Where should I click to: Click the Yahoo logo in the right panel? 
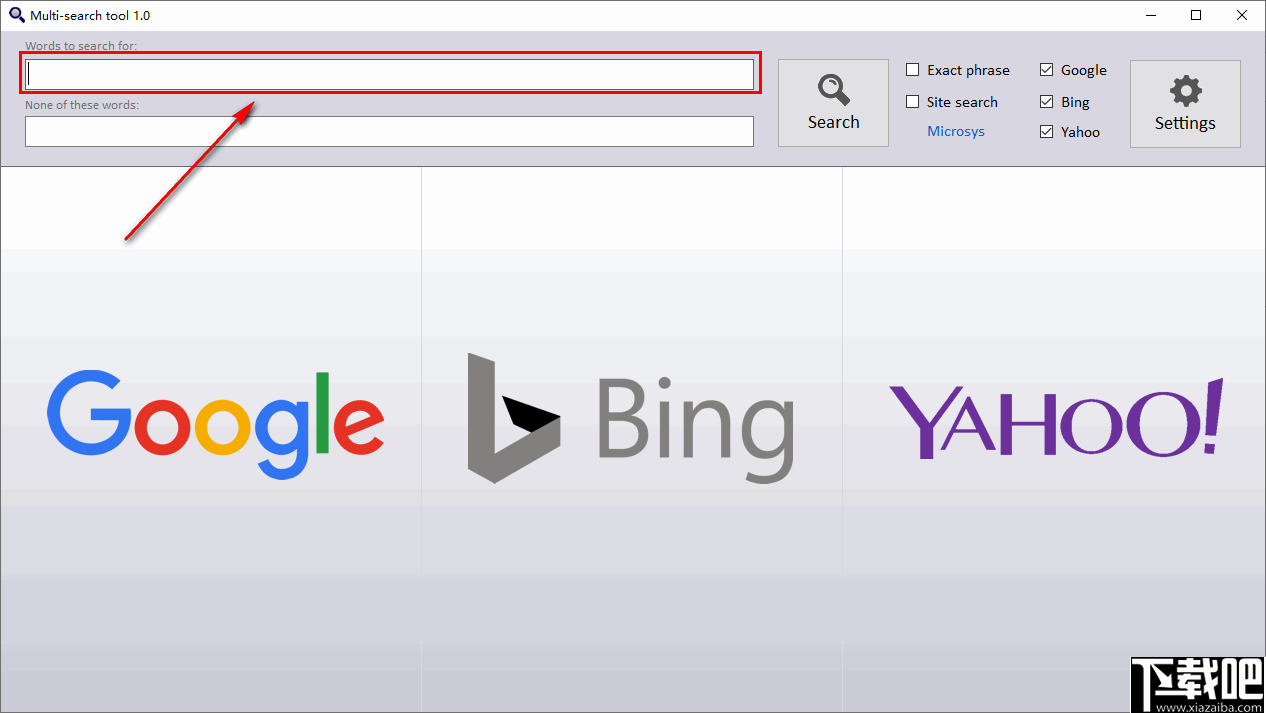(x=1055, y=420)
